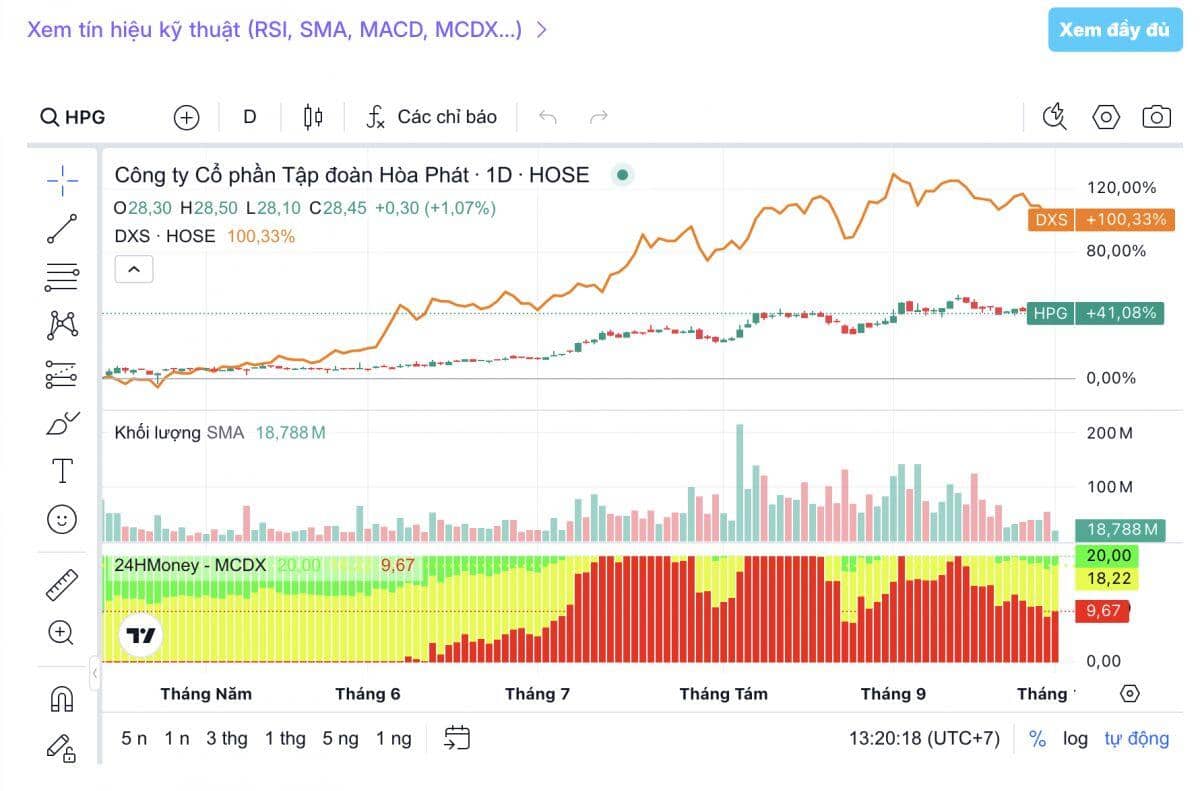Open chart settings via the hexagon gear icon
Image resolution: width=1200 pixels, height=791 pixels.
coord(1105,117)
